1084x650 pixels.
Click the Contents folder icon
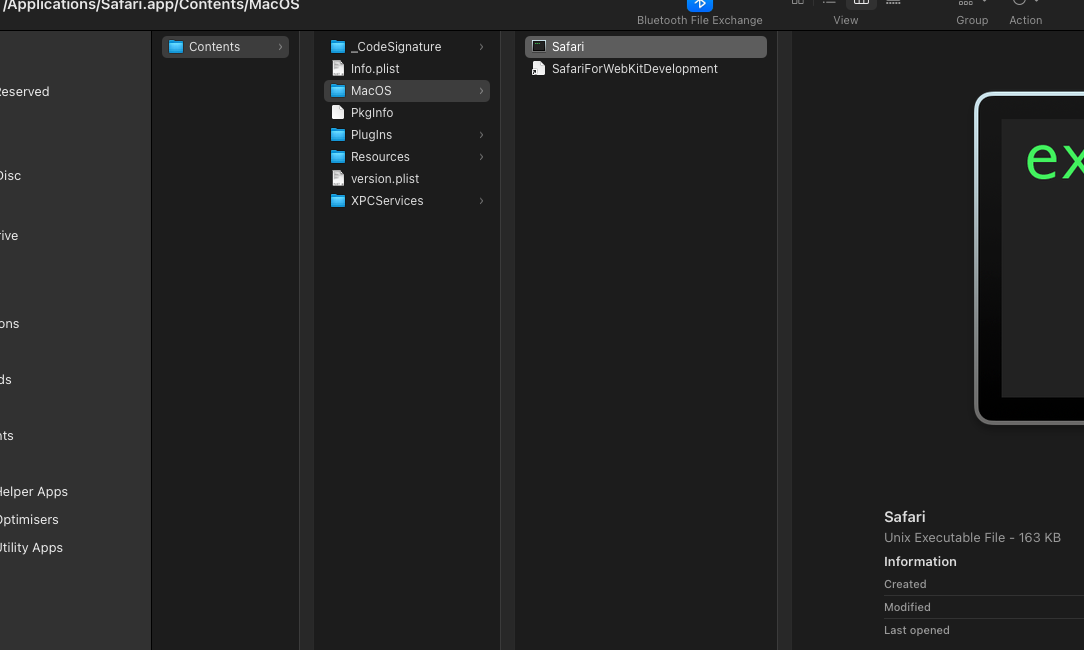pos(176,46)
